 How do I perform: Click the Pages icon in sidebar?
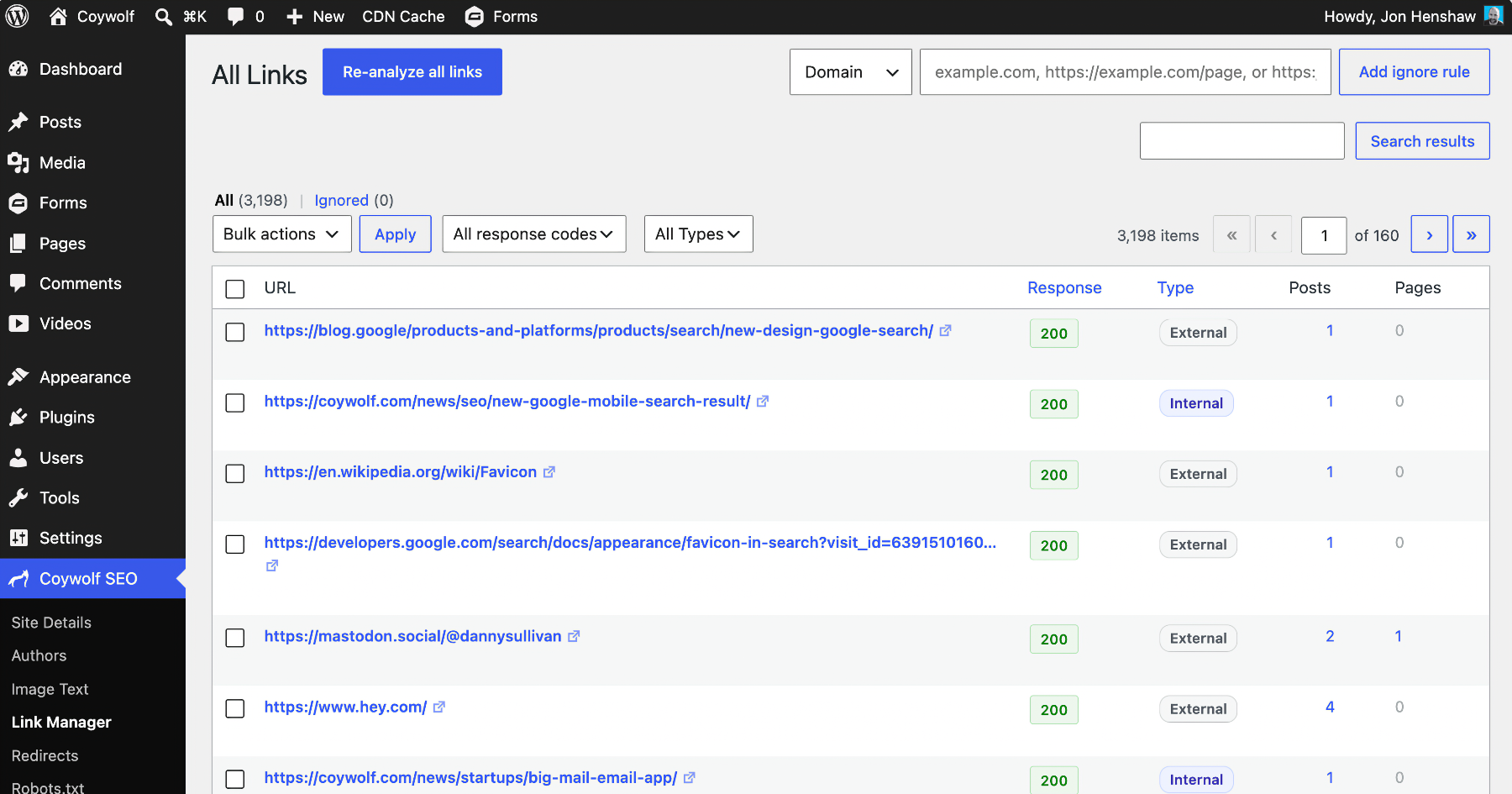coord(18,243)
